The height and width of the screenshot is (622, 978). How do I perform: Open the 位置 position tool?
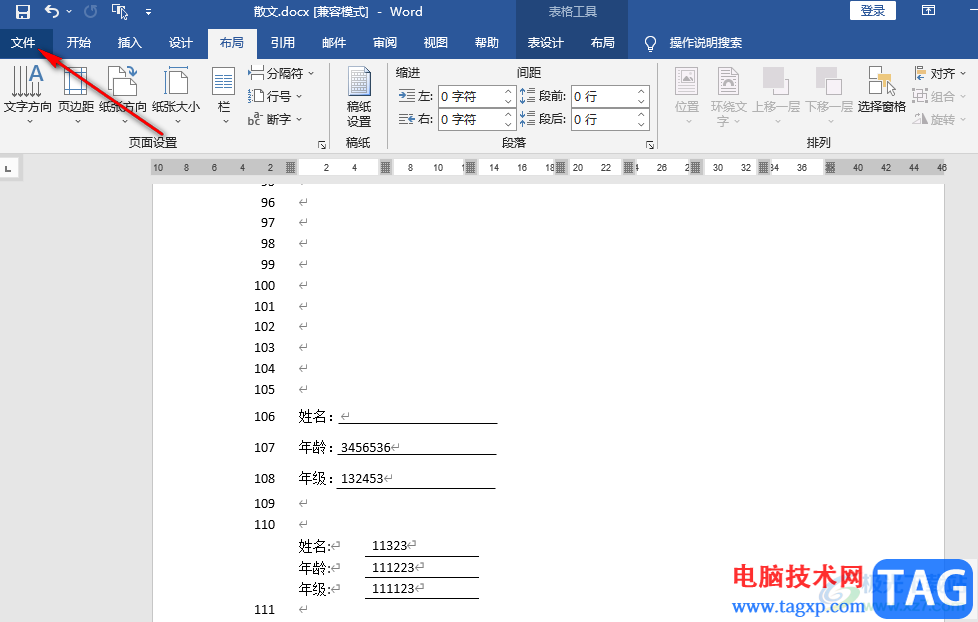[x=687, y=94]
